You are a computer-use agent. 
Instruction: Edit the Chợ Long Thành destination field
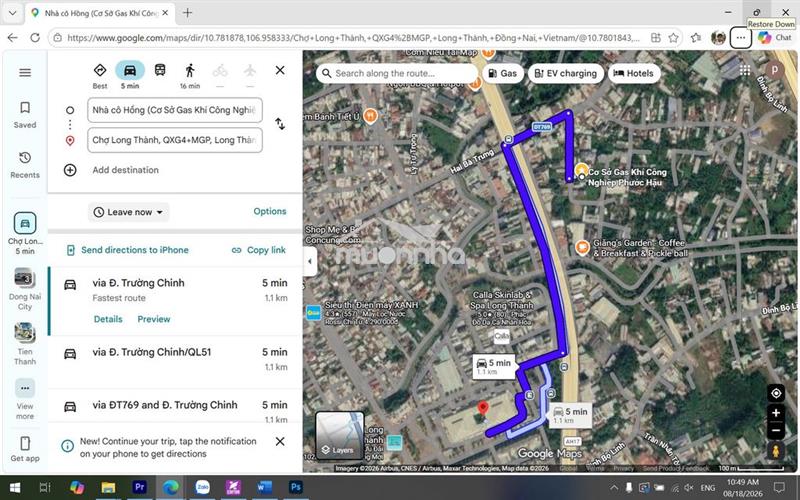click(x=174, y=140)
